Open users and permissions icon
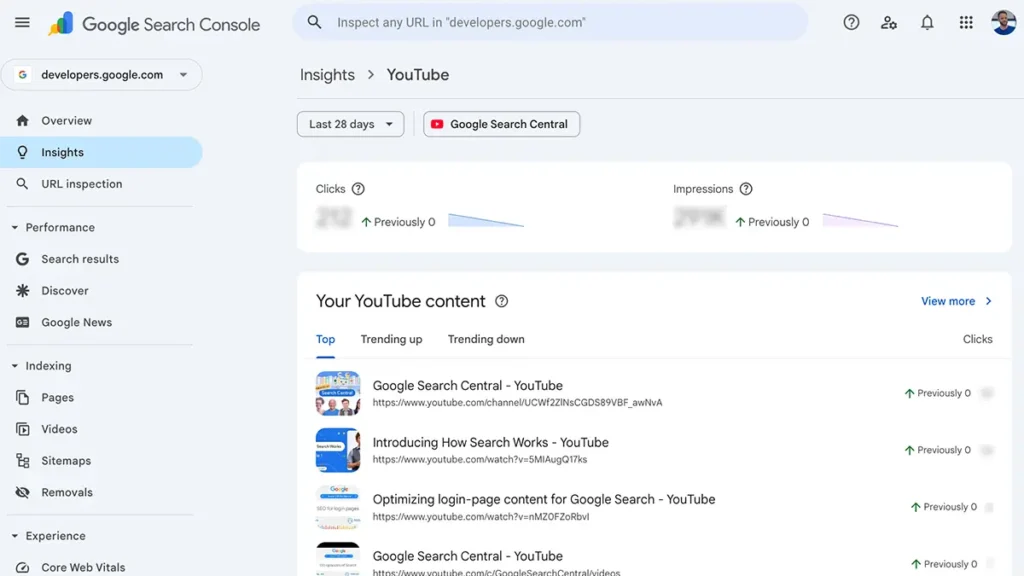 [x=889, y=22]
